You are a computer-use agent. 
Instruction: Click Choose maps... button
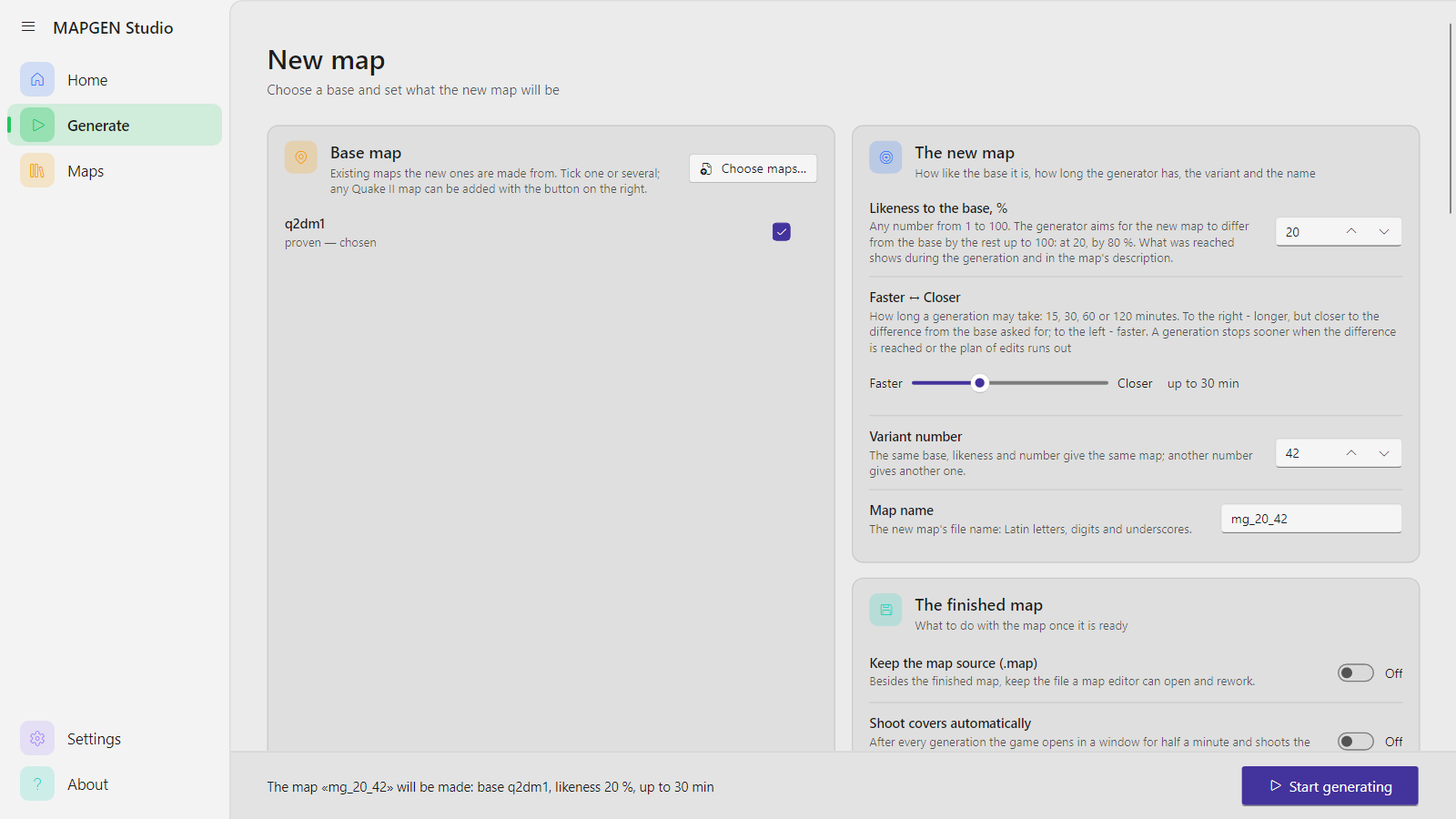[x=753, y=168]
